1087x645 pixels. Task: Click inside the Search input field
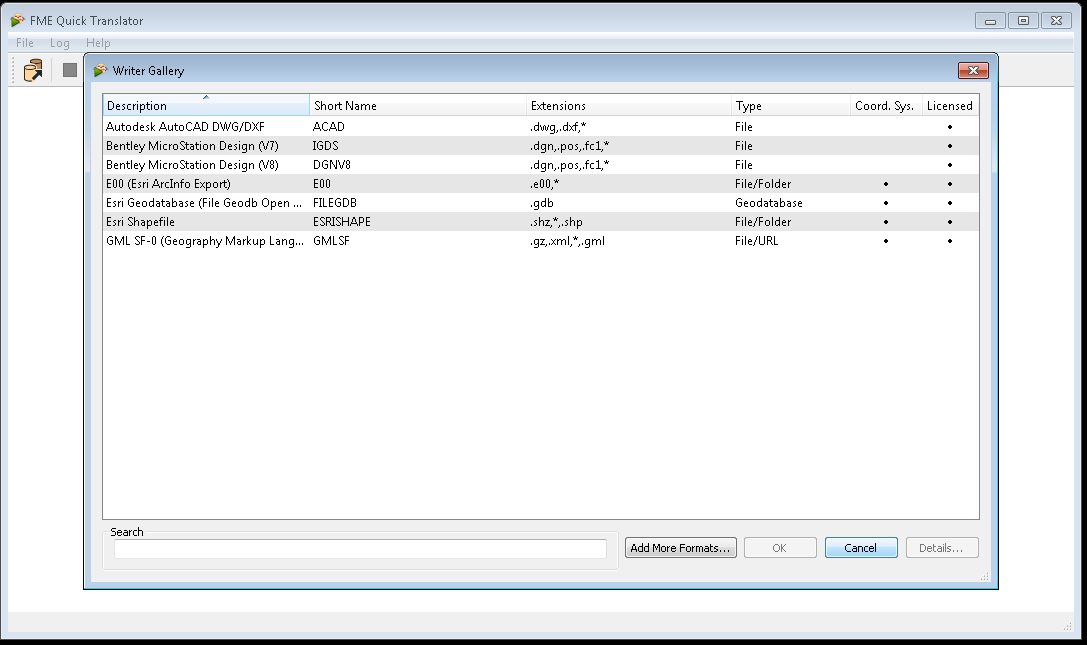pos(360,548)
